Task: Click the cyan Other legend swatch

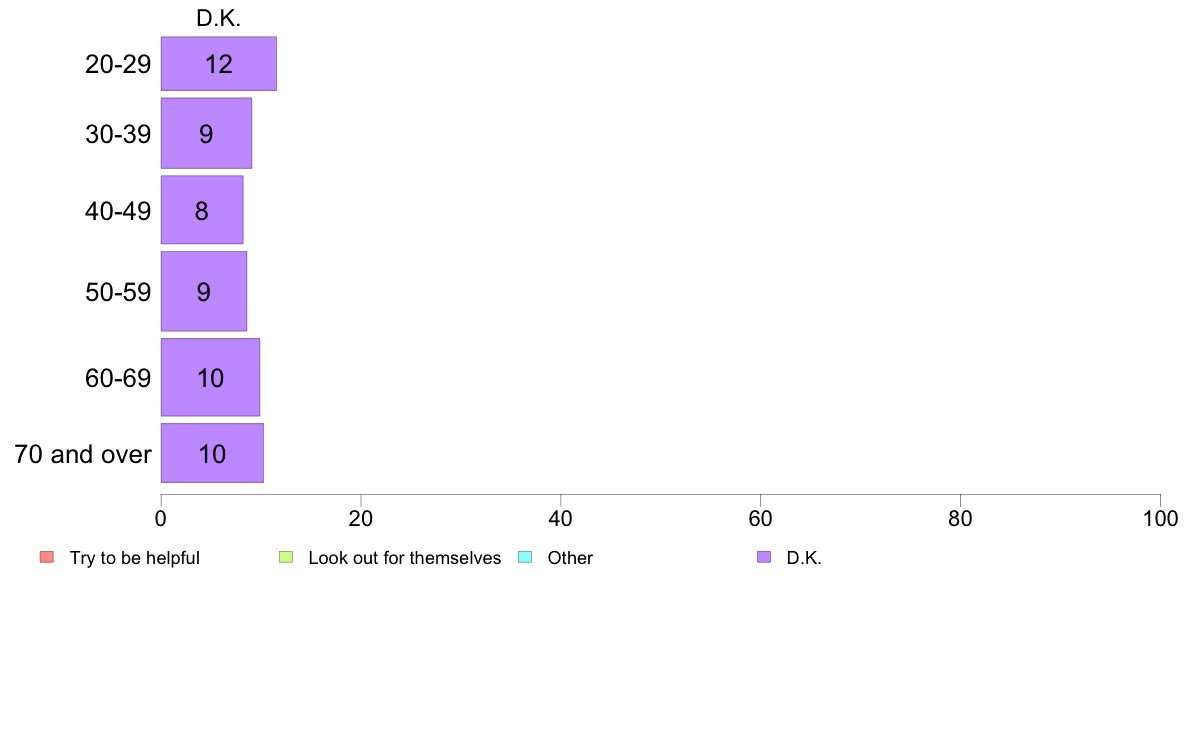Action: click(x=525, y=557)
